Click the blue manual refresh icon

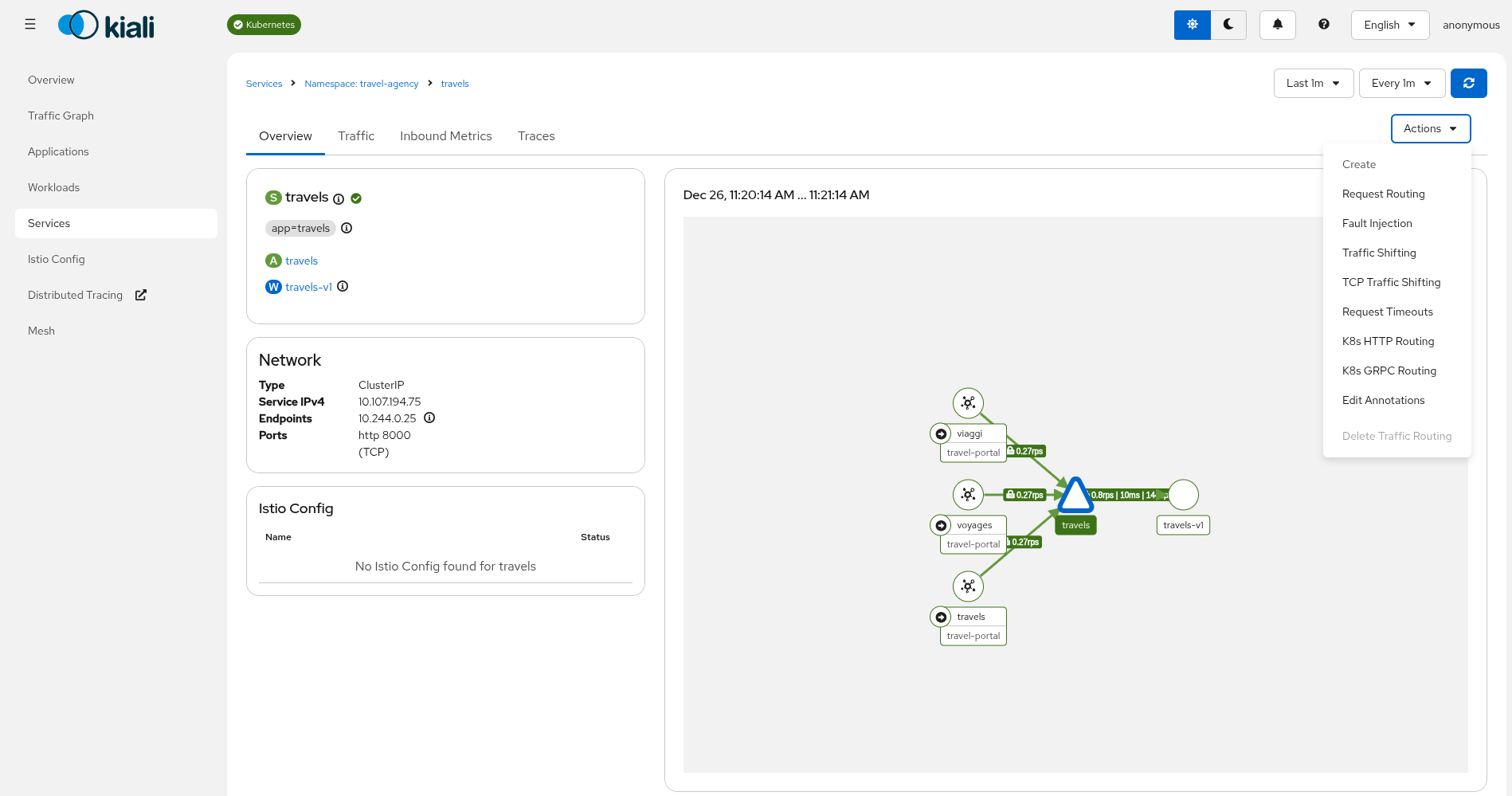[1468, 83]
